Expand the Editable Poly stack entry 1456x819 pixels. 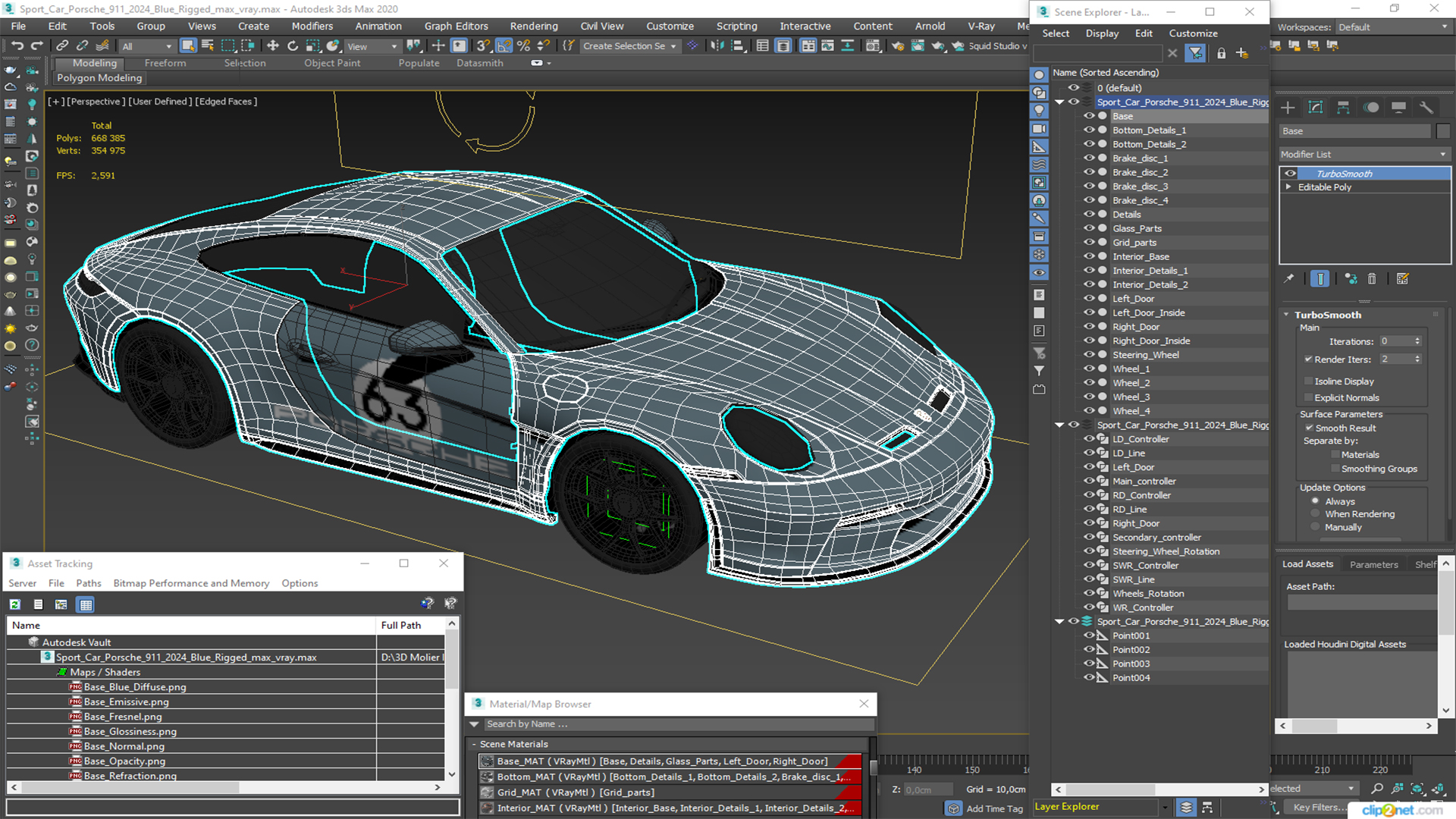pyautogui.click(x=1288, y=187)
